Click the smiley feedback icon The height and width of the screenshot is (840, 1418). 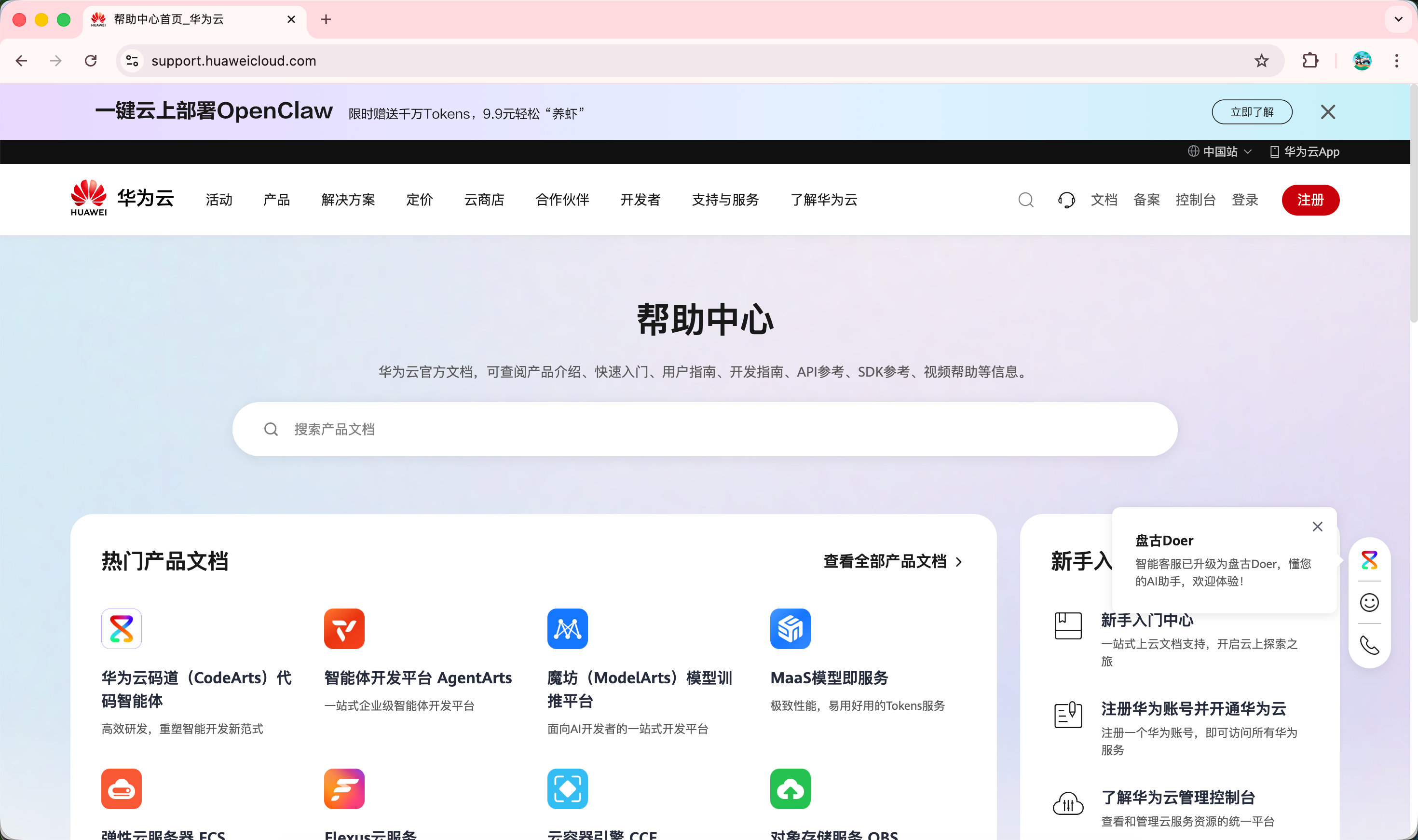1369,602
